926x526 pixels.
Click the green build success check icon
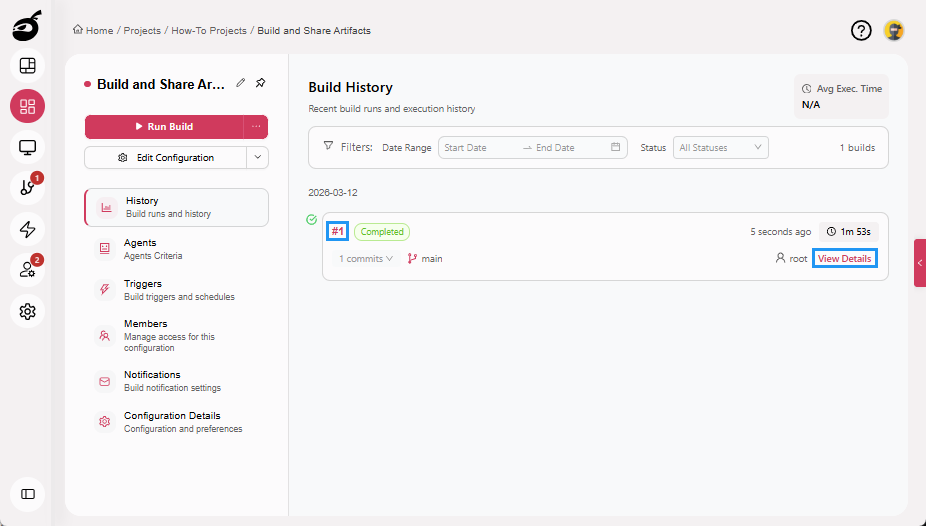(312, 220)
